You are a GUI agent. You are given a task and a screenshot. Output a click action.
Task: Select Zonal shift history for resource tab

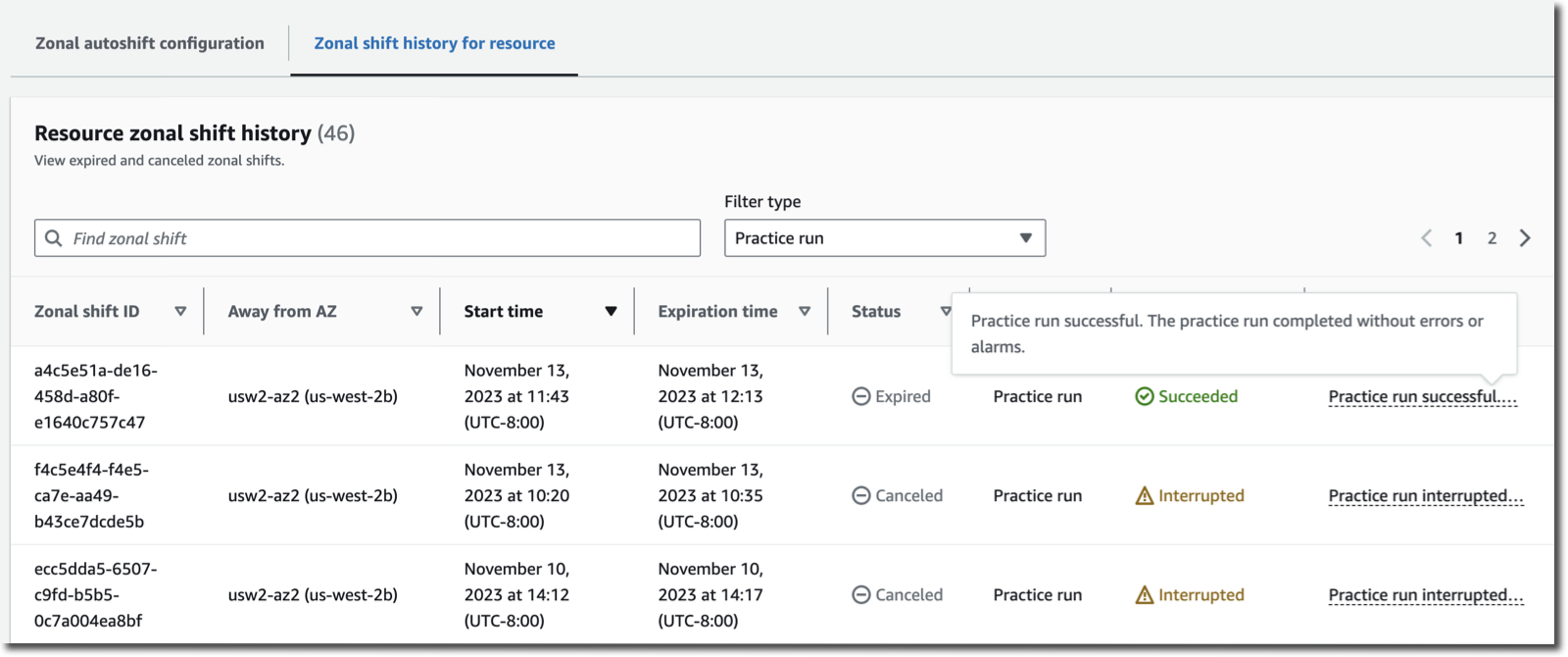click(x=434, y=43)
